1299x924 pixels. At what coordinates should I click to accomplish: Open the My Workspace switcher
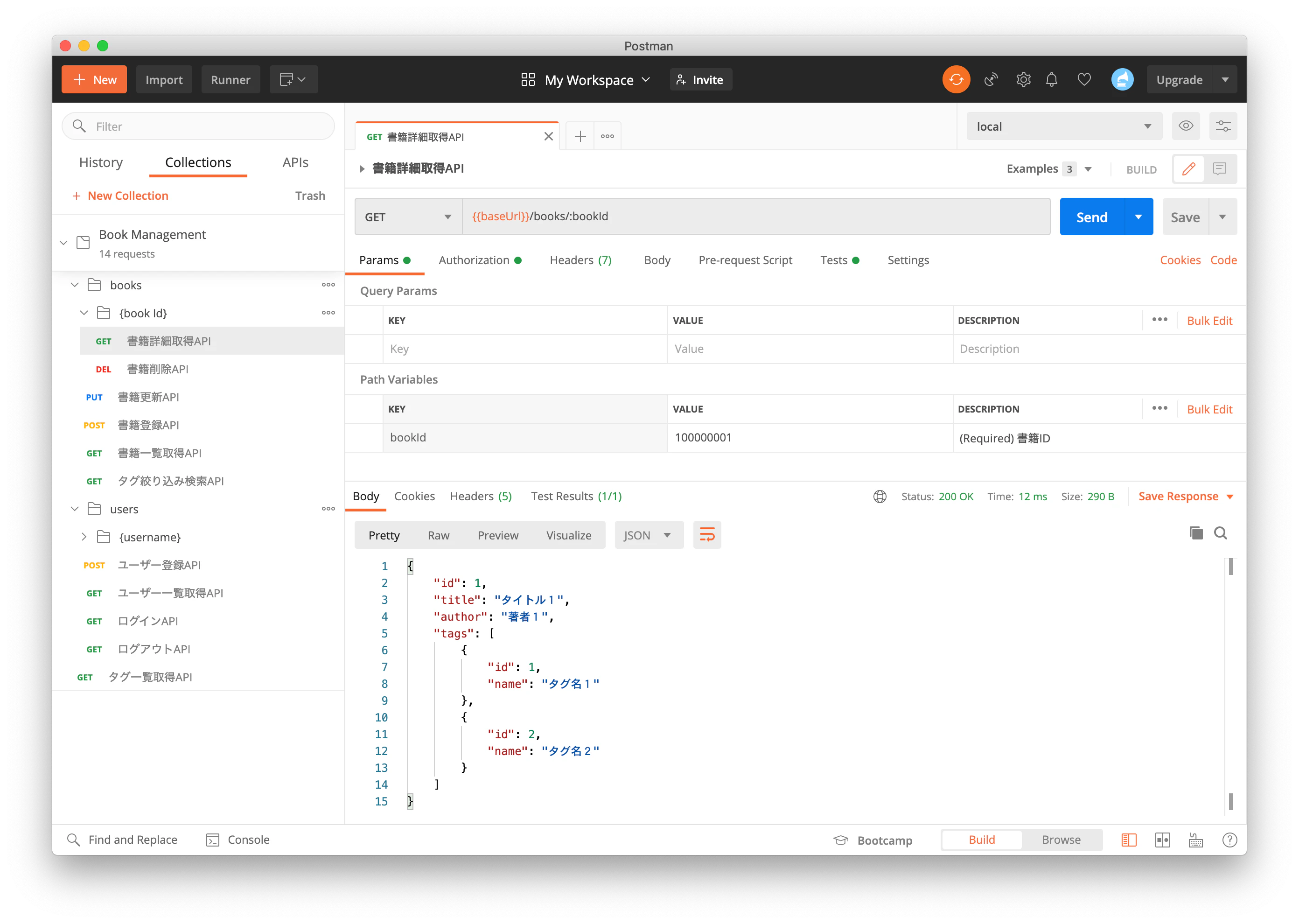(x=585, y=80)
